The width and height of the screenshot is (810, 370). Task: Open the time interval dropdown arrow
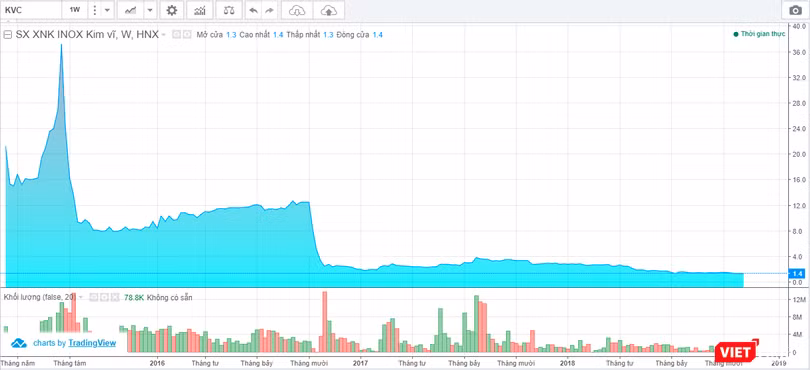pyautogui.click(x=107, y=10)
